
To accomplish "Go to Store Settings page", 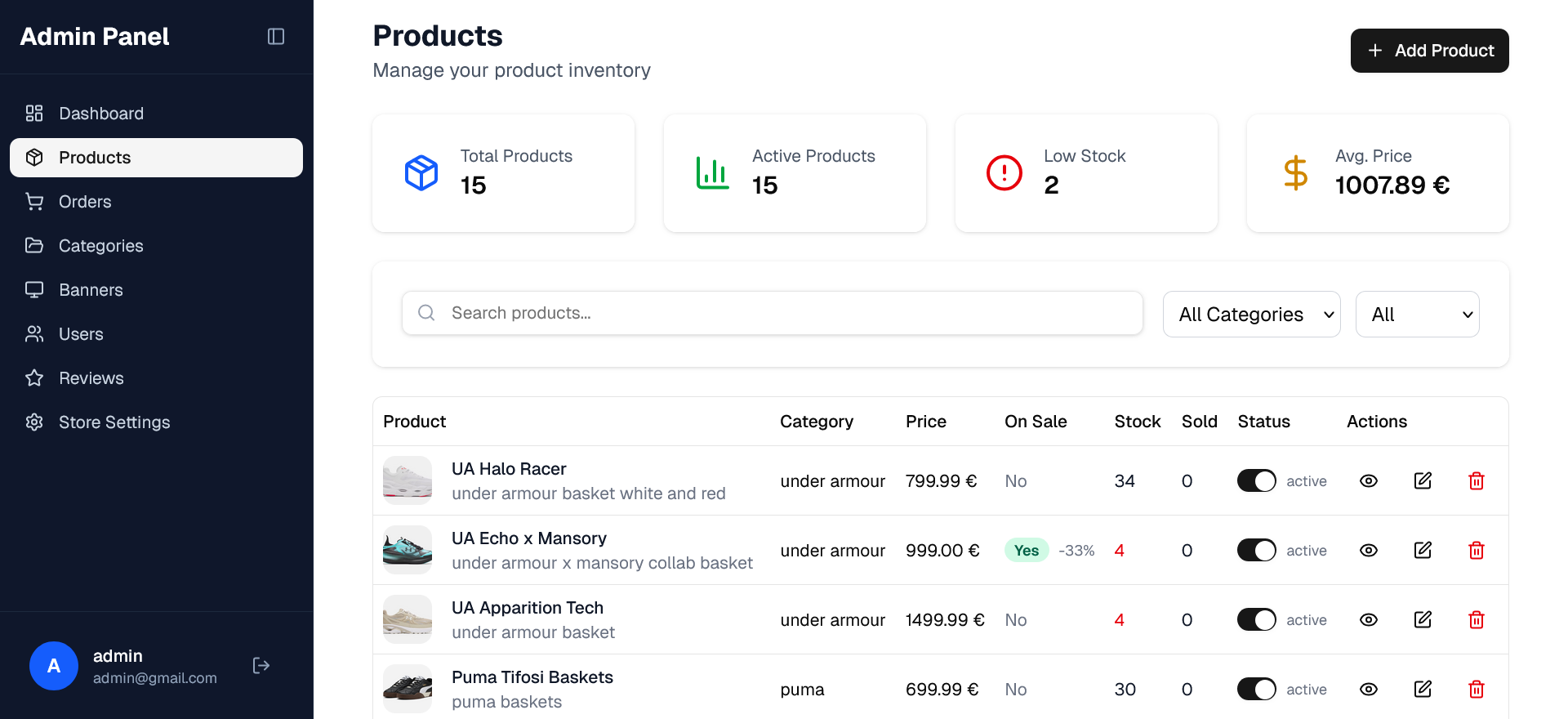I will [x=114, y=422].
